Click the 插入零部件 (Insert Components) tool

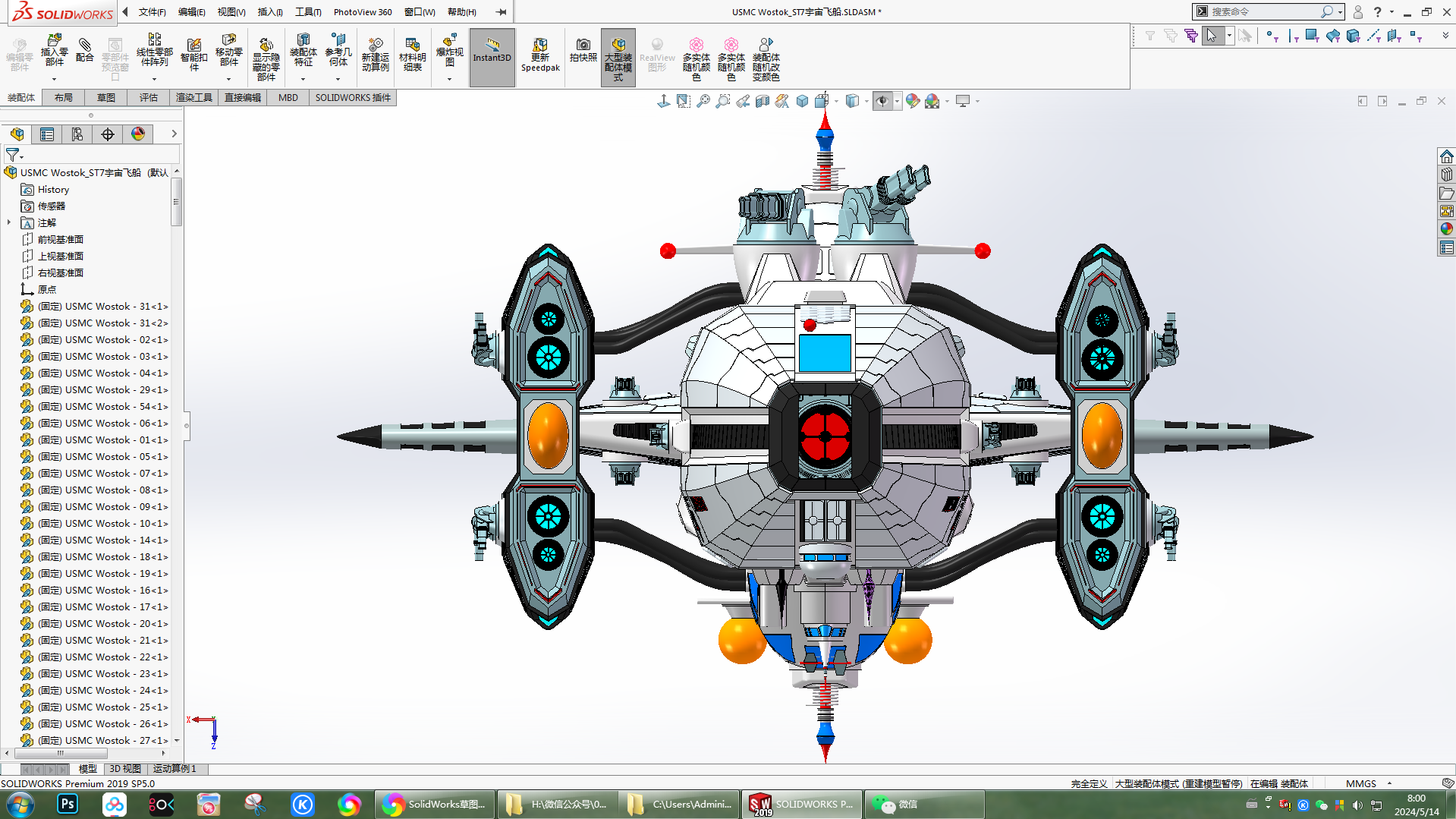54,50
